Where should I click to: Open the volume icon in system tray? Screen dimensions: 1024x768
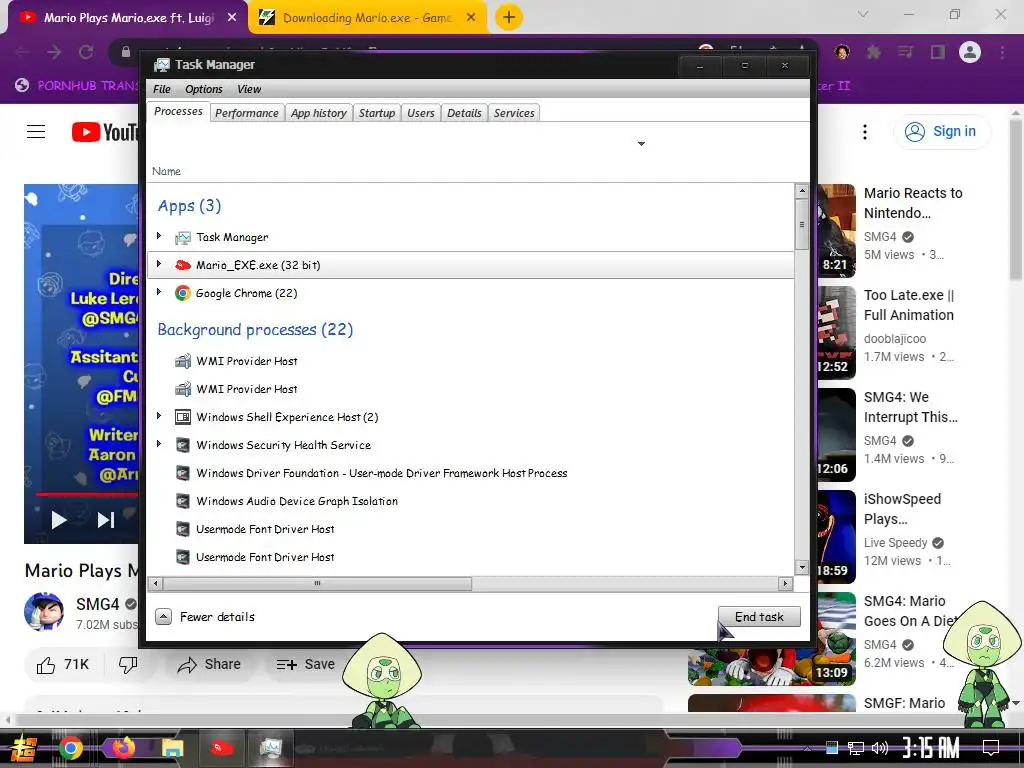coord(880,748)
